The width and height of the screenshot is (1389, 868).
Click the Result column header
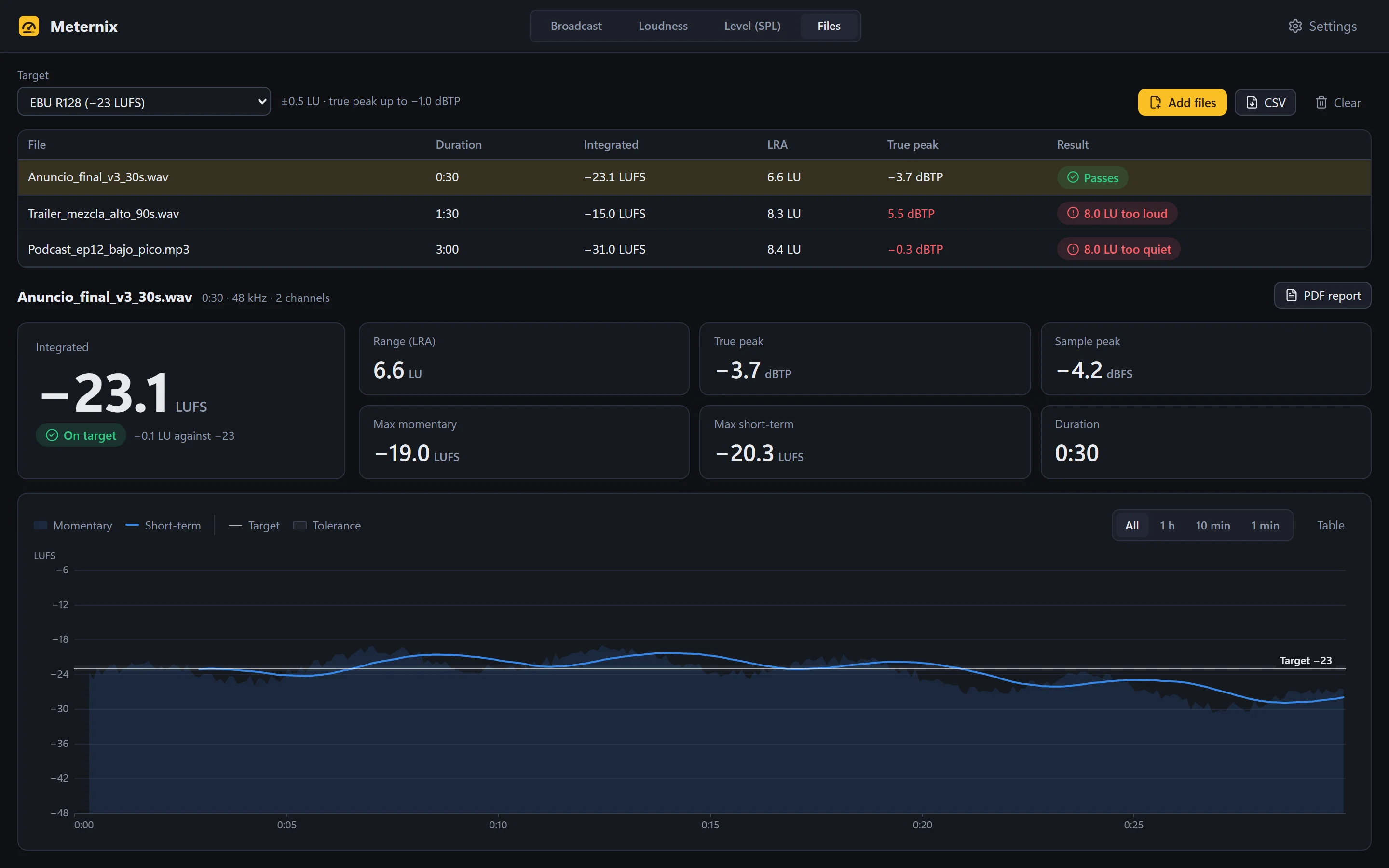1072,145
